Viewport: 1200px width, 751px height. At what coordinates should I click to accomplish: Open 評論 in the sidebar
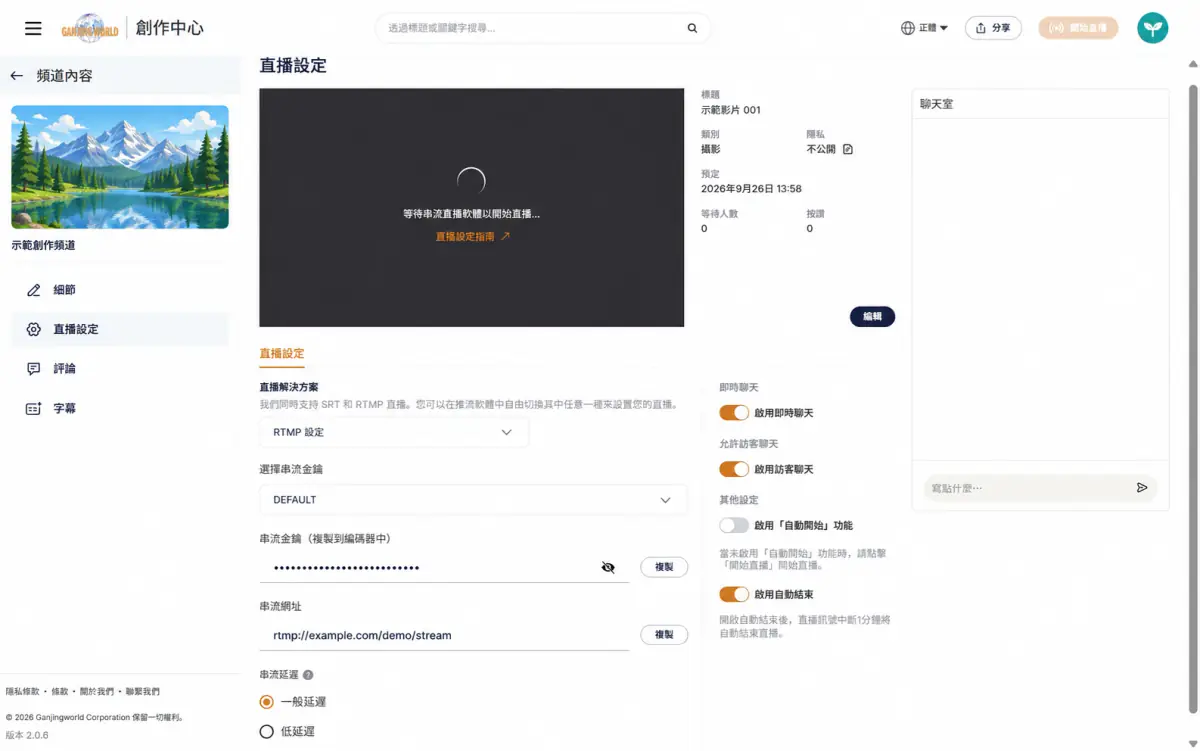coord(120,369)
